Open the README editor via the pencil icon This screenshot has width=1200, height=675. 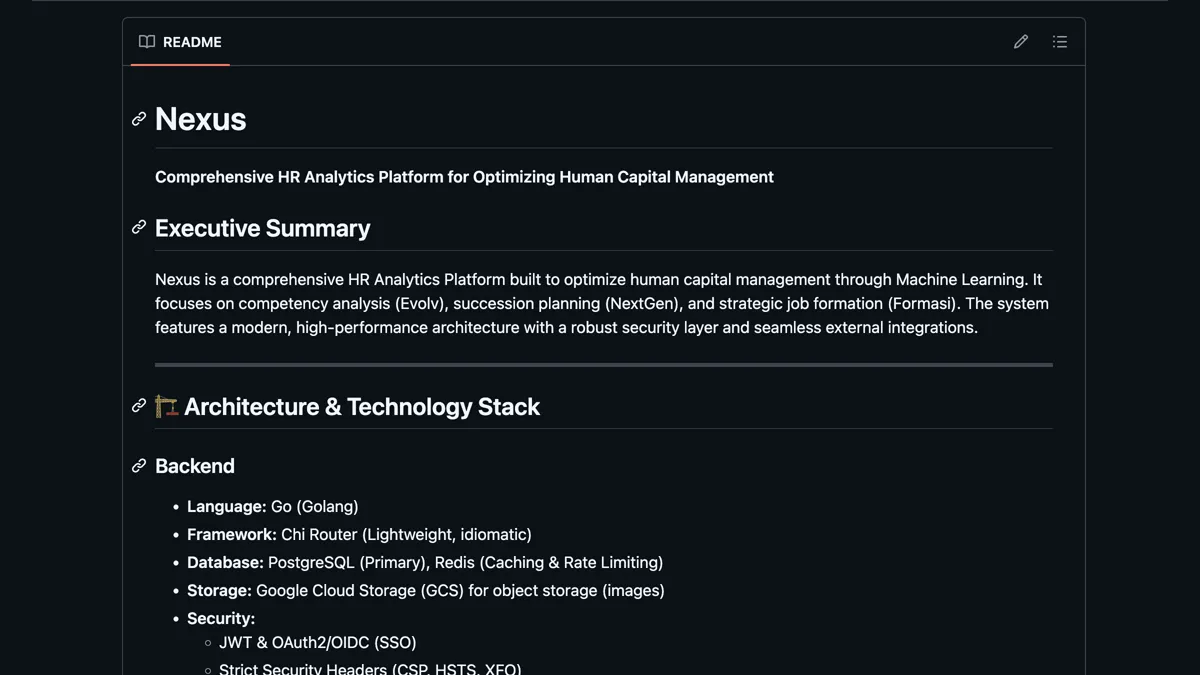point(1020,41)
